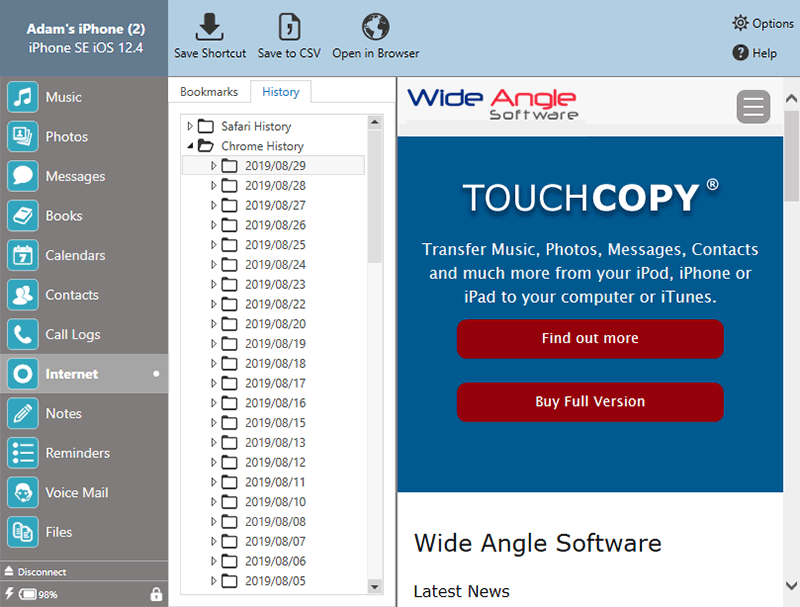
Task: Select the 2019/08/08 tree item
Action: (x=275, y=521)
